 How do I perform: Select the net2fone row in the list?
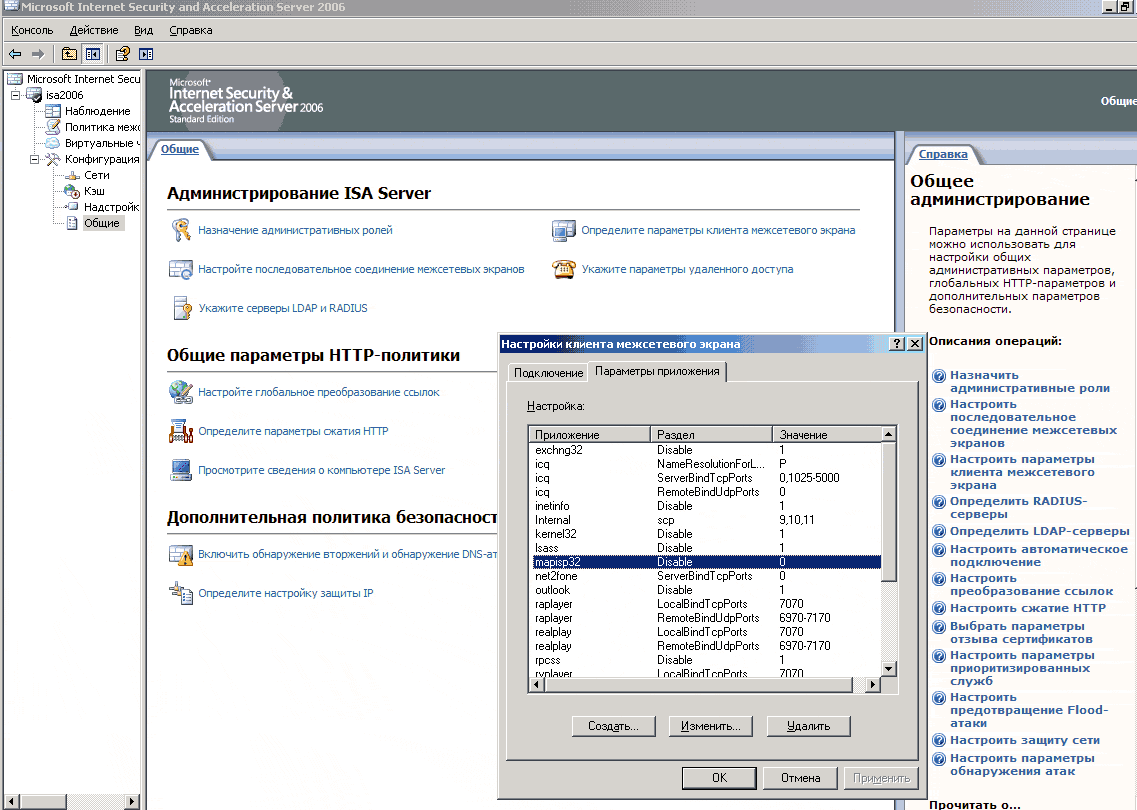[x=706, y=576]
